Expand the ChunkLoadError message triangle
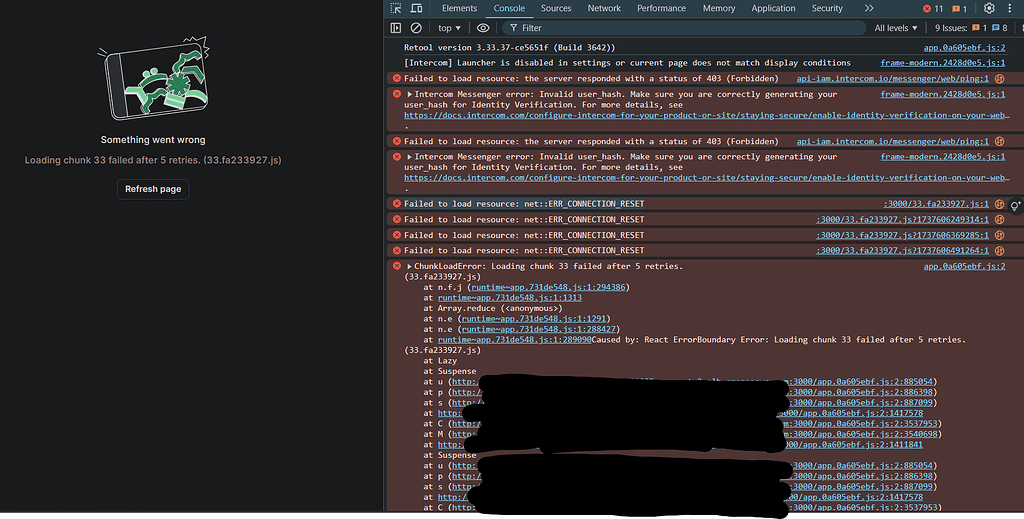 (409, 266)
